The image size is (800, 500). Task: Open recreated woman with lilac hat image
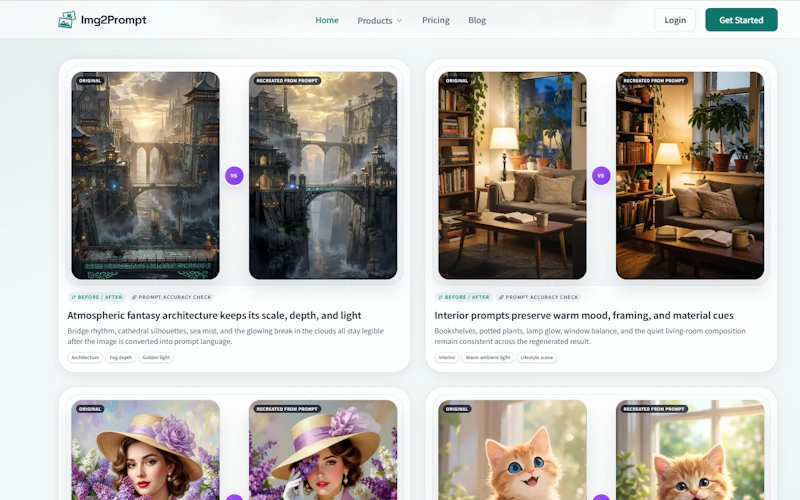pyautogui.click(x=323, y=450)
